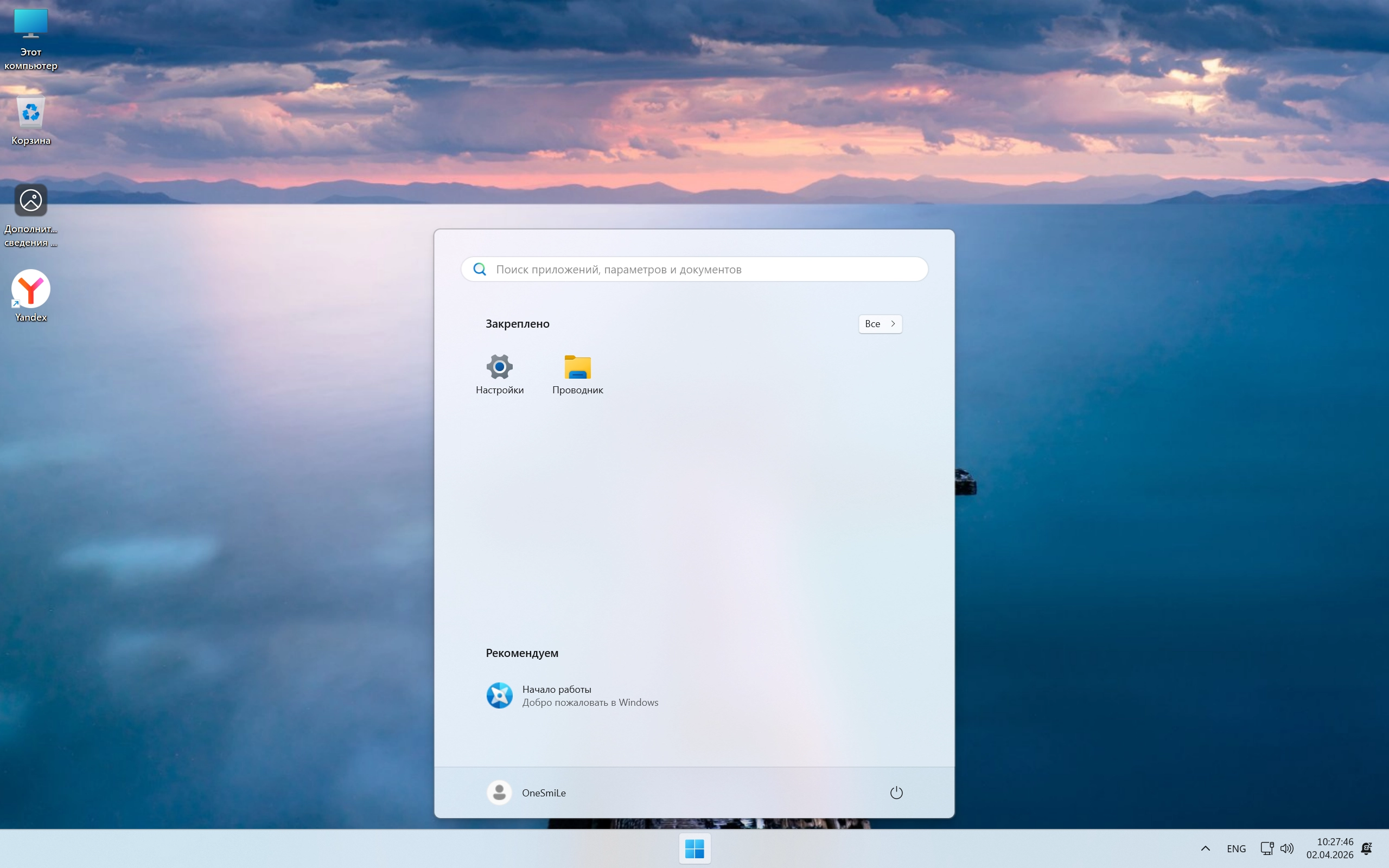Click the power button icon
1389x868 pixels.
click(x=896, y=793)
